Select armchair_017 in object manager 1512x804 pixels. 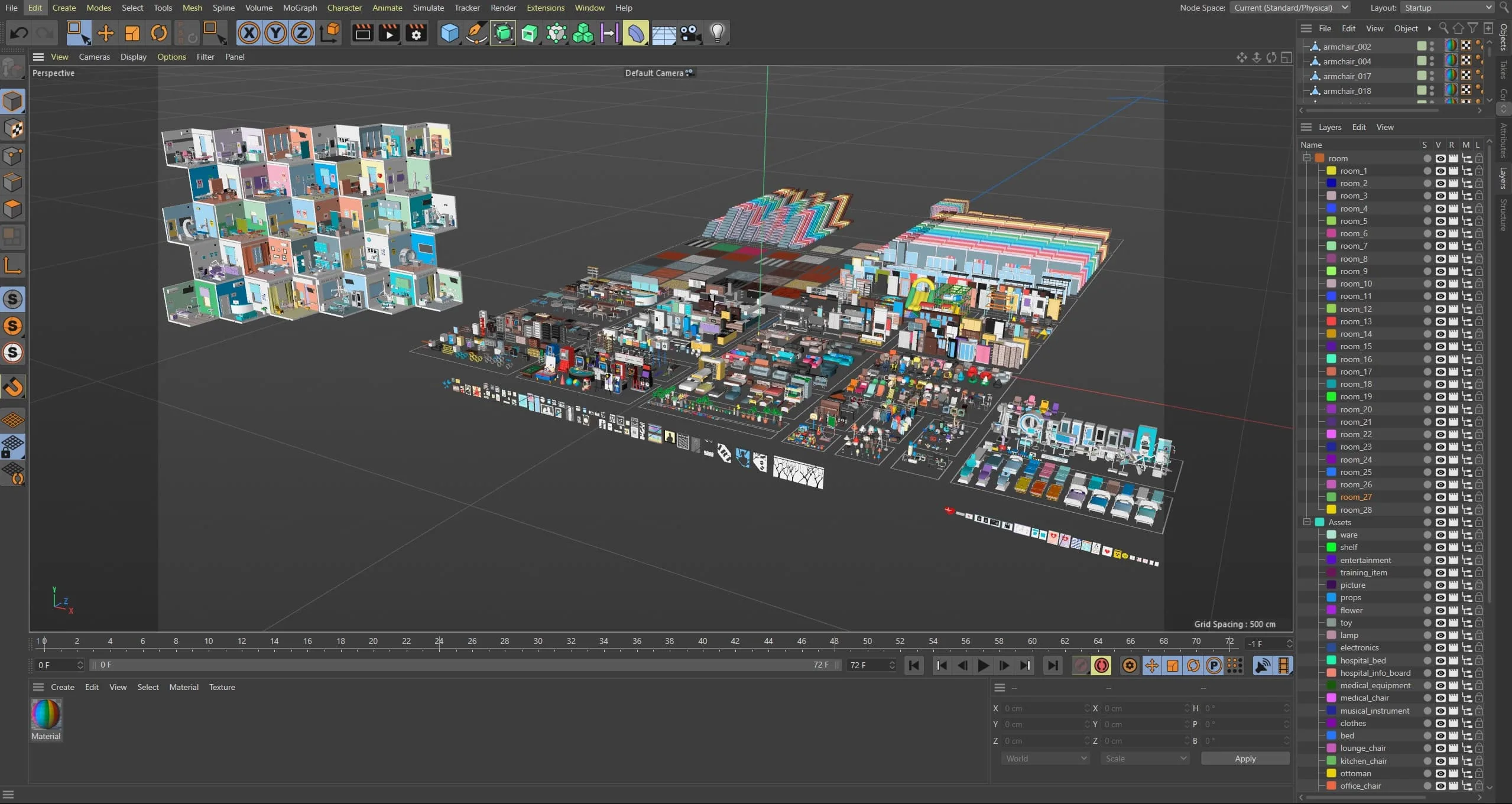coord(1346,76)
